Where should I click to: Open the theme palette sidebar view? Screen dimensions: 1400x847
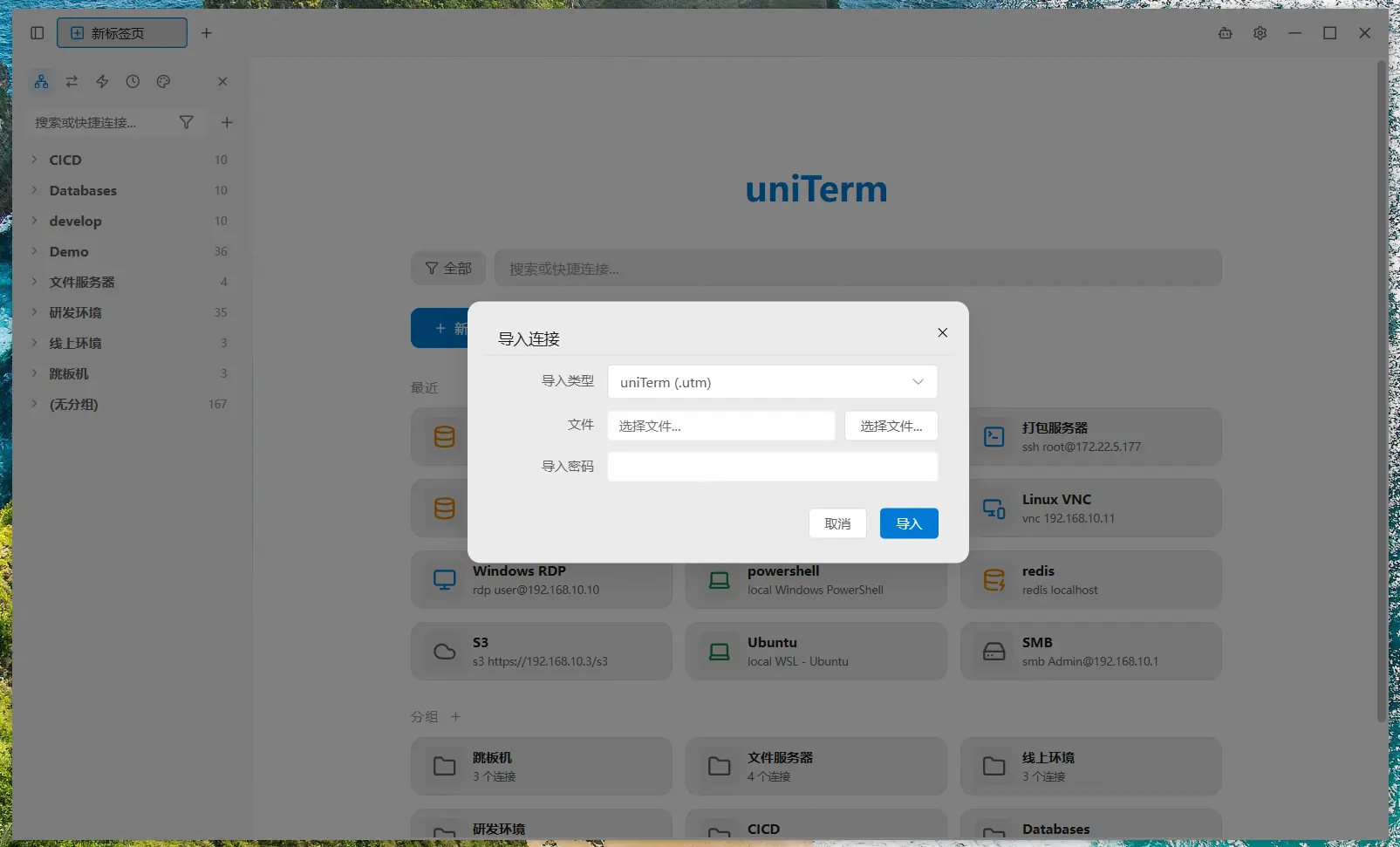pos(163,81)
